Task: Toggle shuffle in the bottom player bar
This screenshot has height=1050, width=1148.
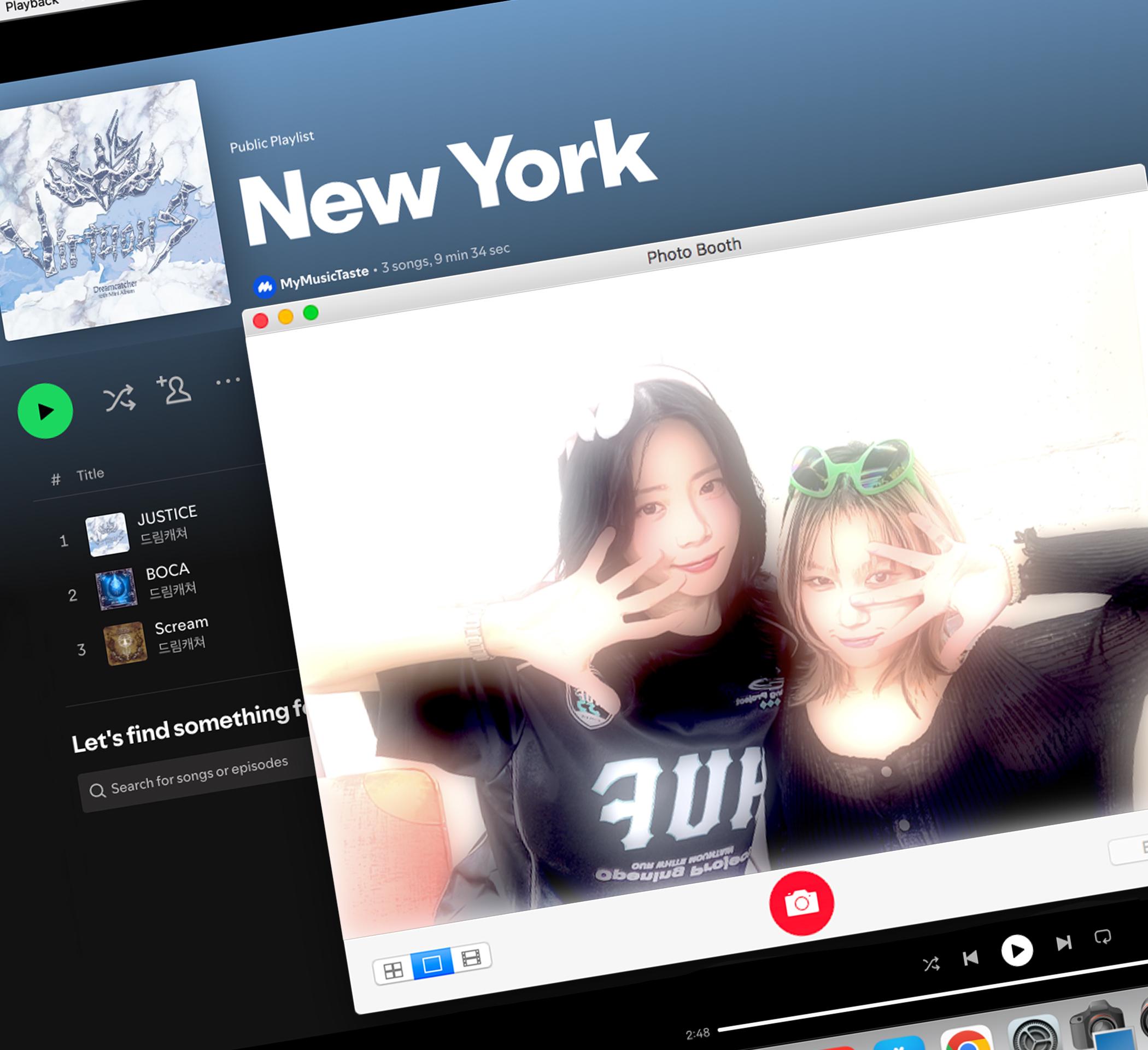Action: [931, 964]
